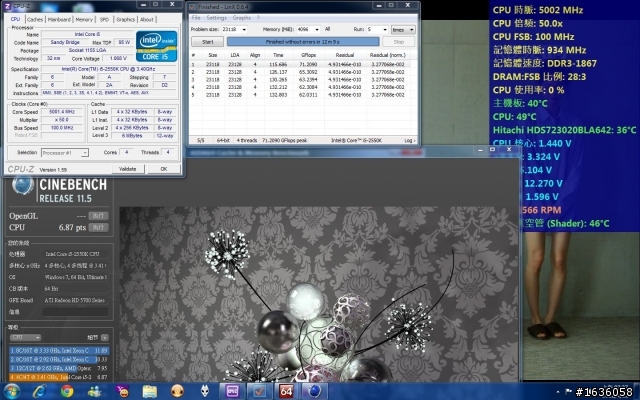Open Yahoo Messenger taskbar icon

(x=122, y=391)
